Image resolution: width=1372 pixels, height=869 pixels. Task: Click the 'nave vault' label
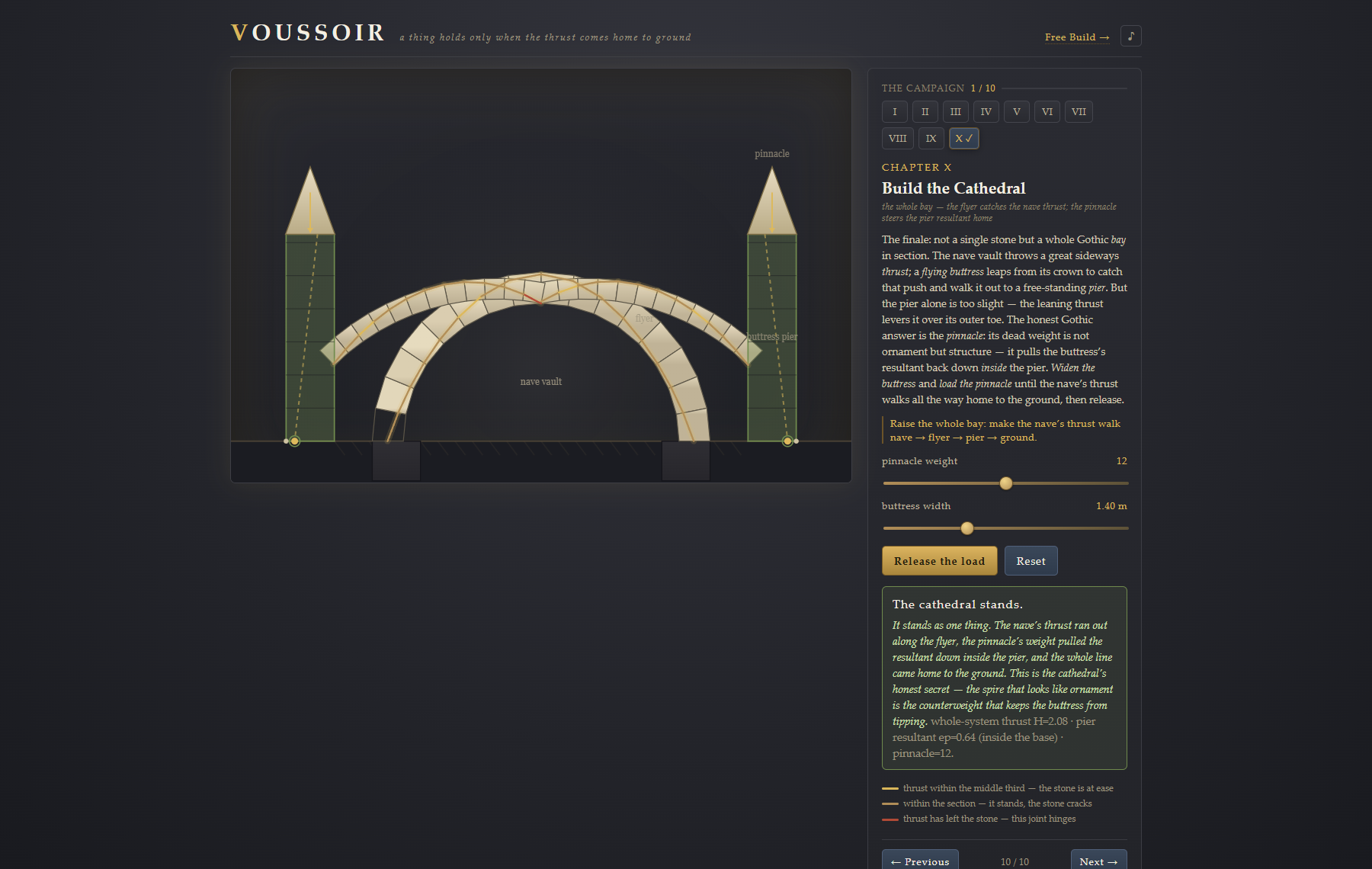[541, 381]
